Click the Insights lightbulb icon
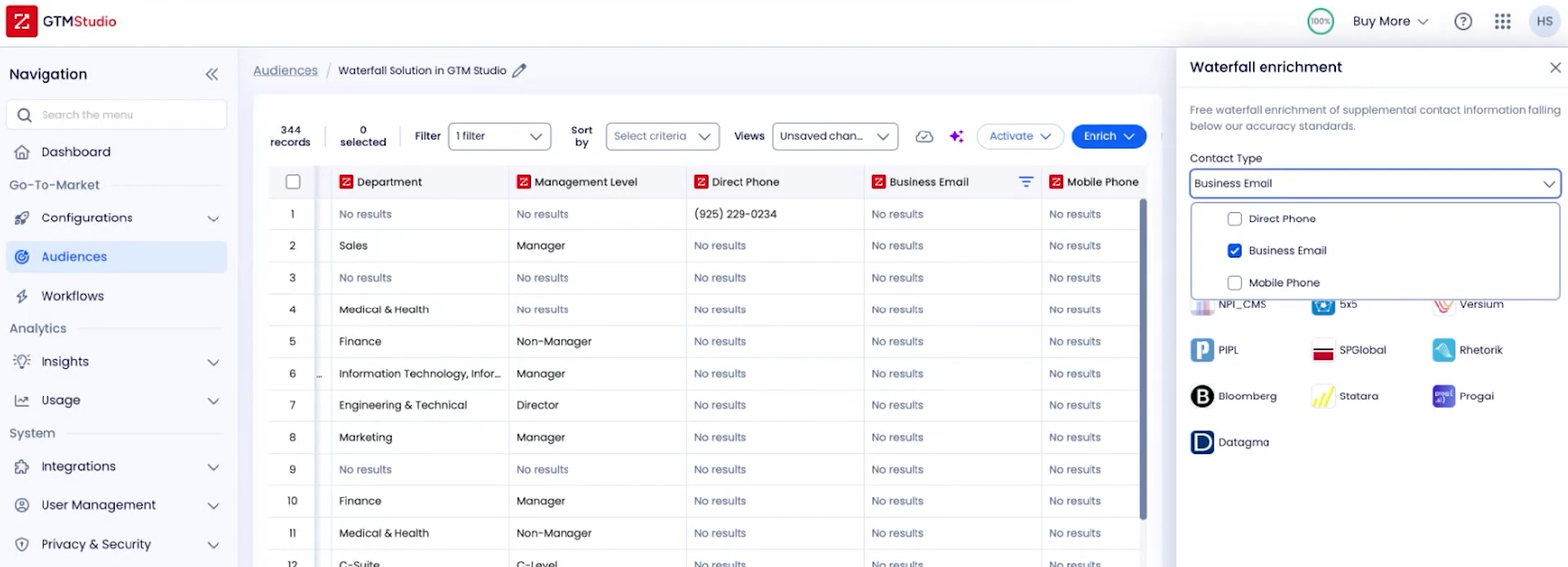The image size is (1568, 567). coord(22,361)
